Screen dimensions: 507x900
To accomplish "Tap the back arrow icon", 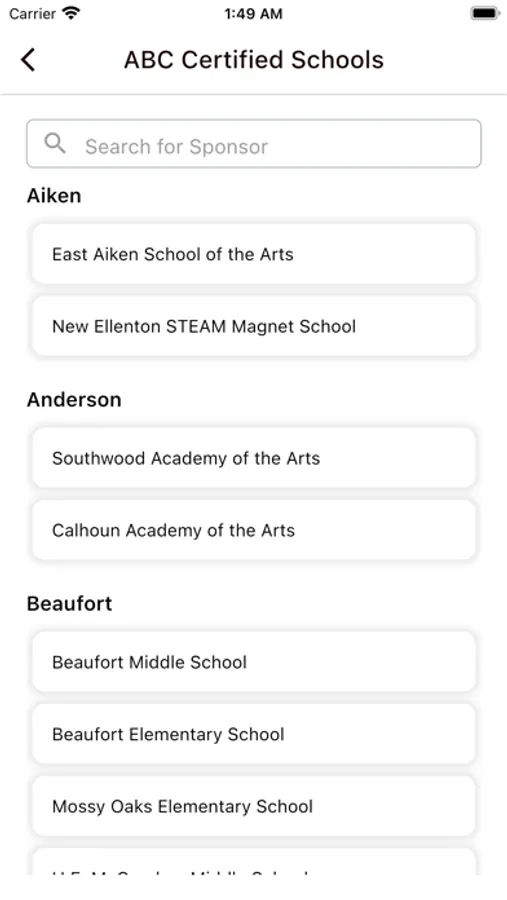I will point(28,60).
